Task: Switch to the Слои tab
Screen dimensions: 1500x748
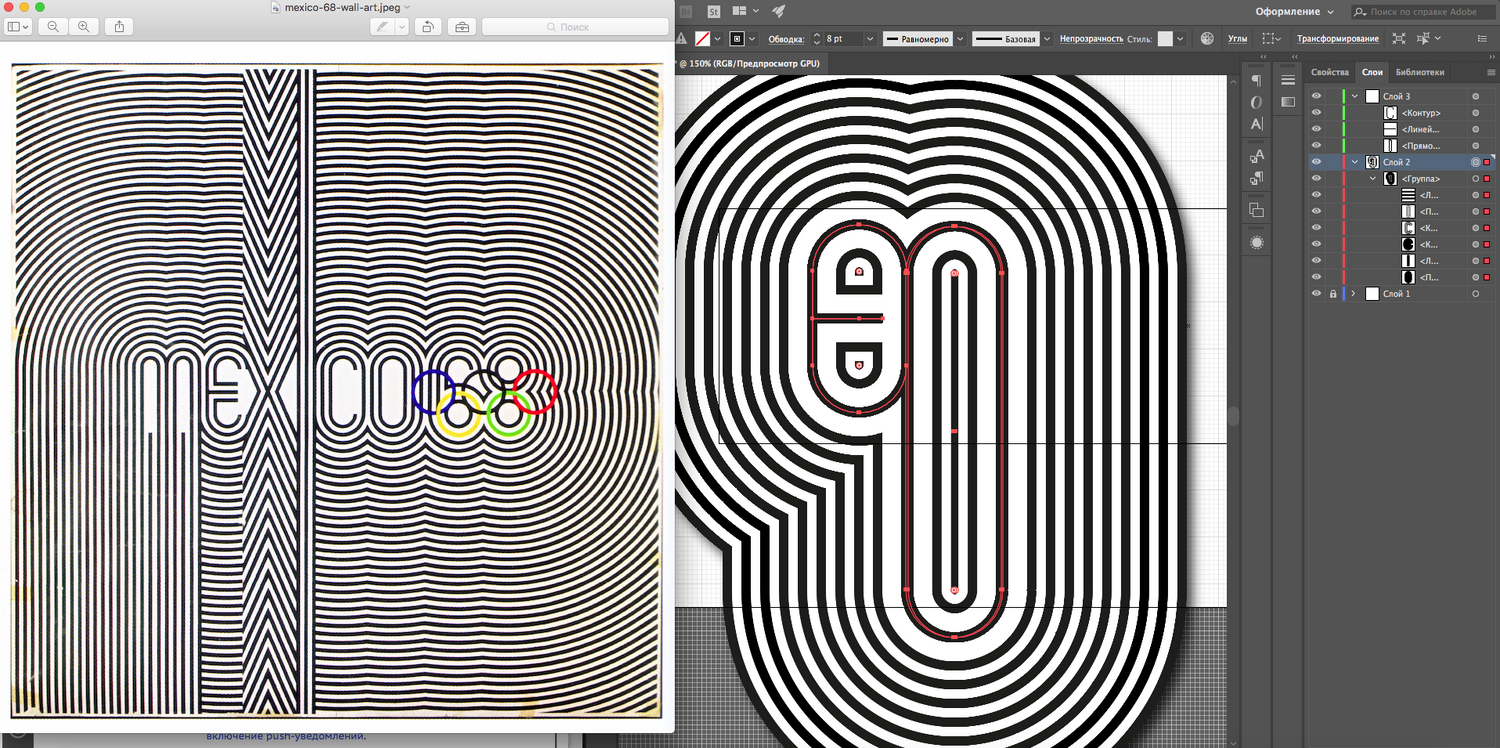Action: click(x=1372, y=72)
